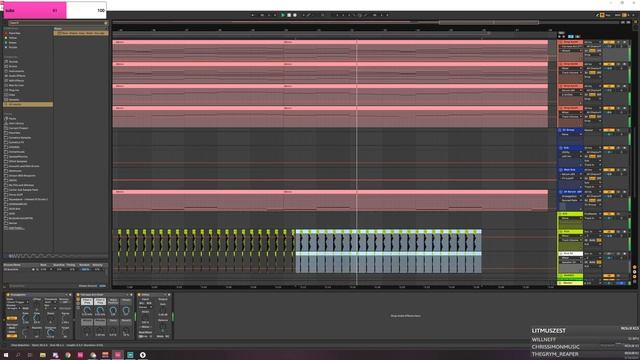
Task: Select the Yellow collection tag
Action: (13, 38)
